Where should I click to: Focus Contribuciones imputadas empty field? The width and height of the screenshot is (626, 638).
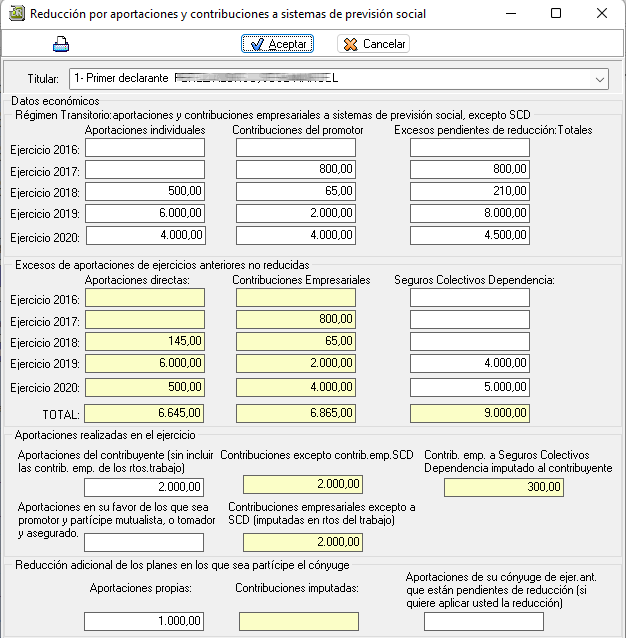(299, 621)
